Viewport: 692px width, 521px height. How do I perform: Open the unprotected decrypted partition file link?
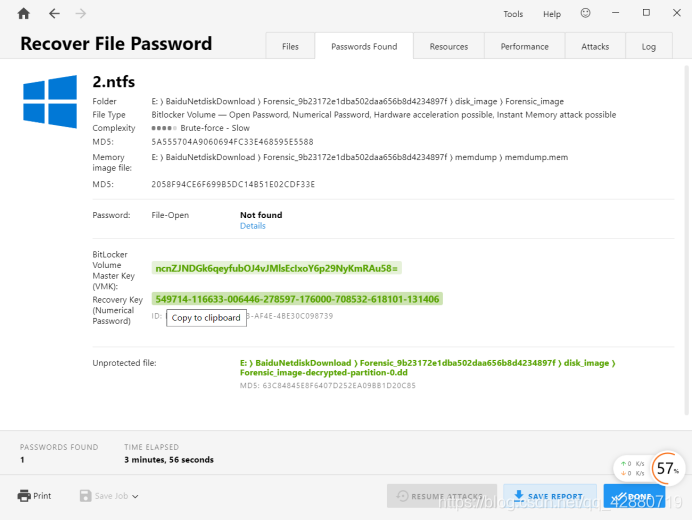427,367
